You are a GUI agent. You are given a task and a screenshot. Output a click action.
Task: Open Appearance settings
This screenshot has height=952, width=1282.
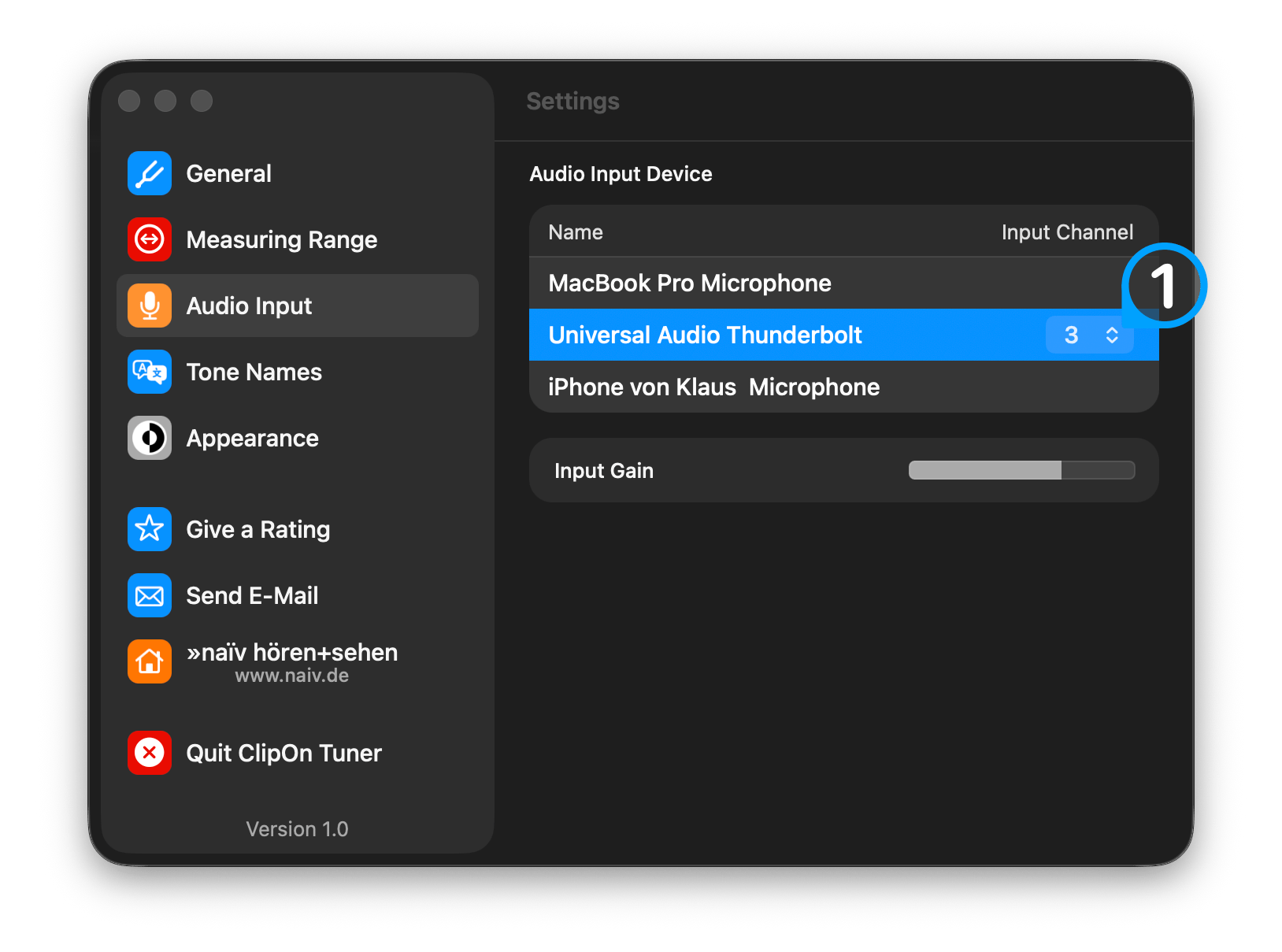298,438
